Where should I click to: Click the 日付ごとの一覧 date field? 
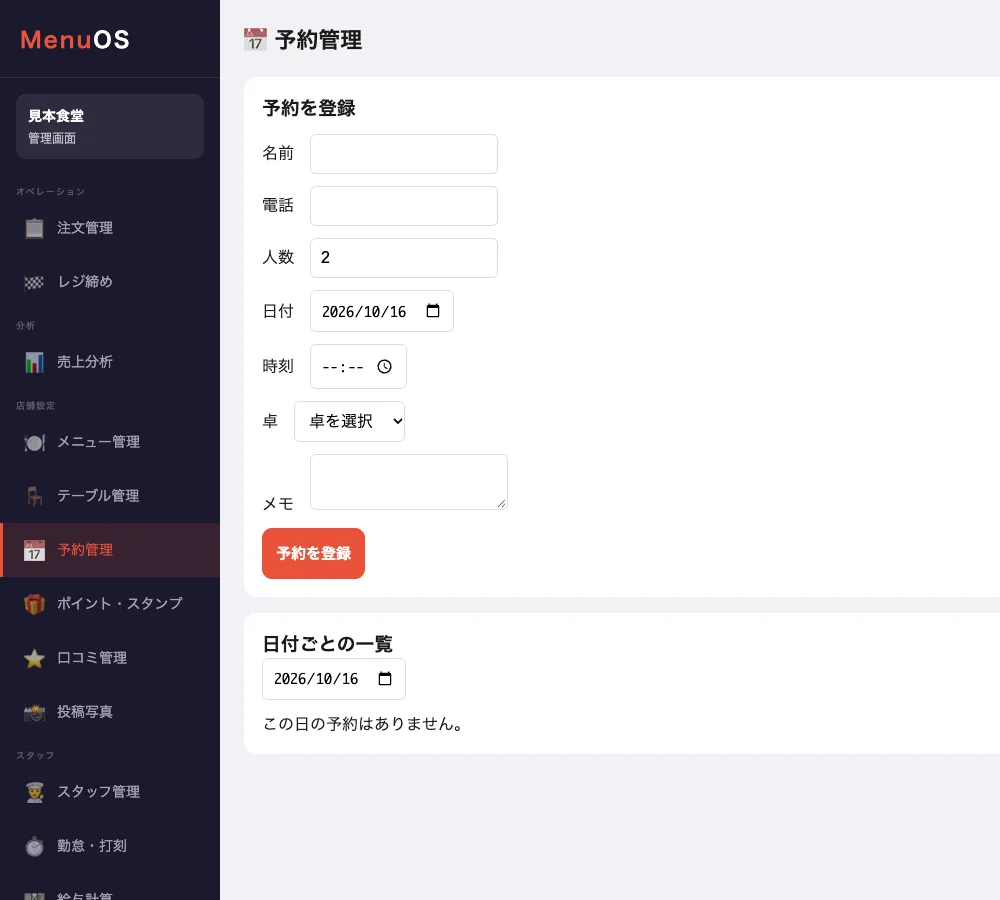(x=334, y=679)
